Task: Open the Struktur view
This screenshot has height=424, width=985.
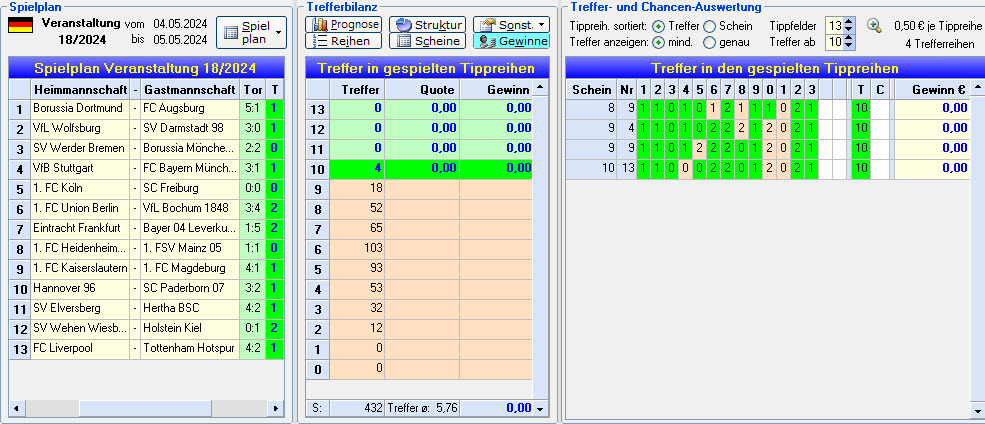Action: click(x=427, y=24)
